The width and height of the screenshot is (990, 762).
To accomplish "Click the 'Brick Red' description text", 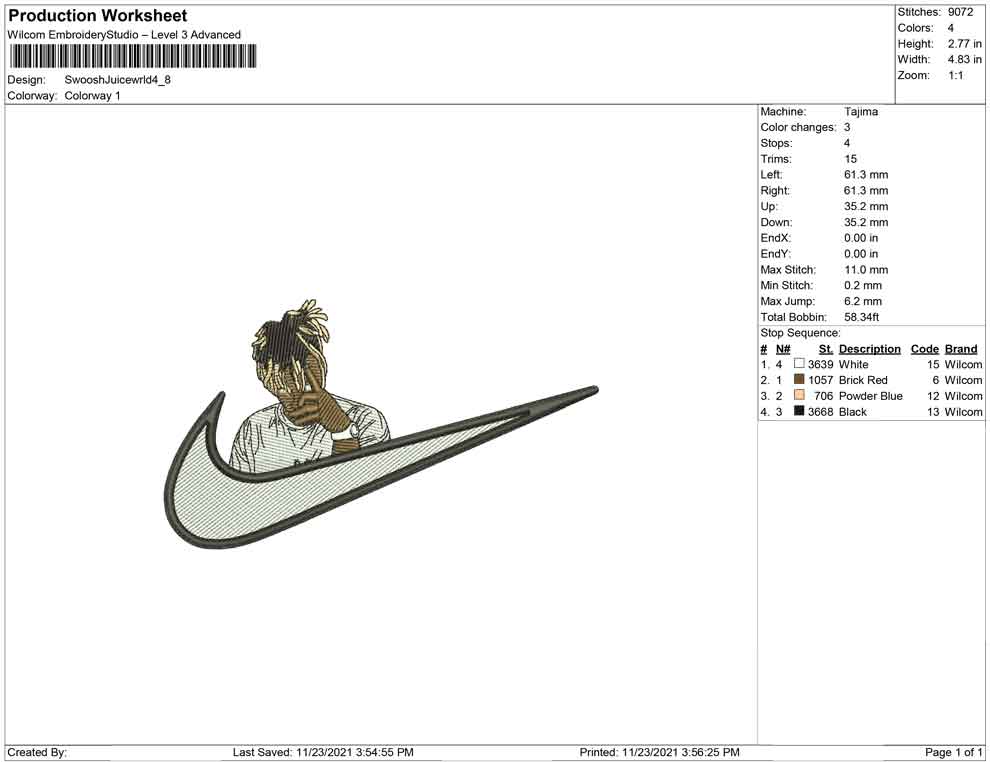I will pyautogui.click(x=862, y=380).
